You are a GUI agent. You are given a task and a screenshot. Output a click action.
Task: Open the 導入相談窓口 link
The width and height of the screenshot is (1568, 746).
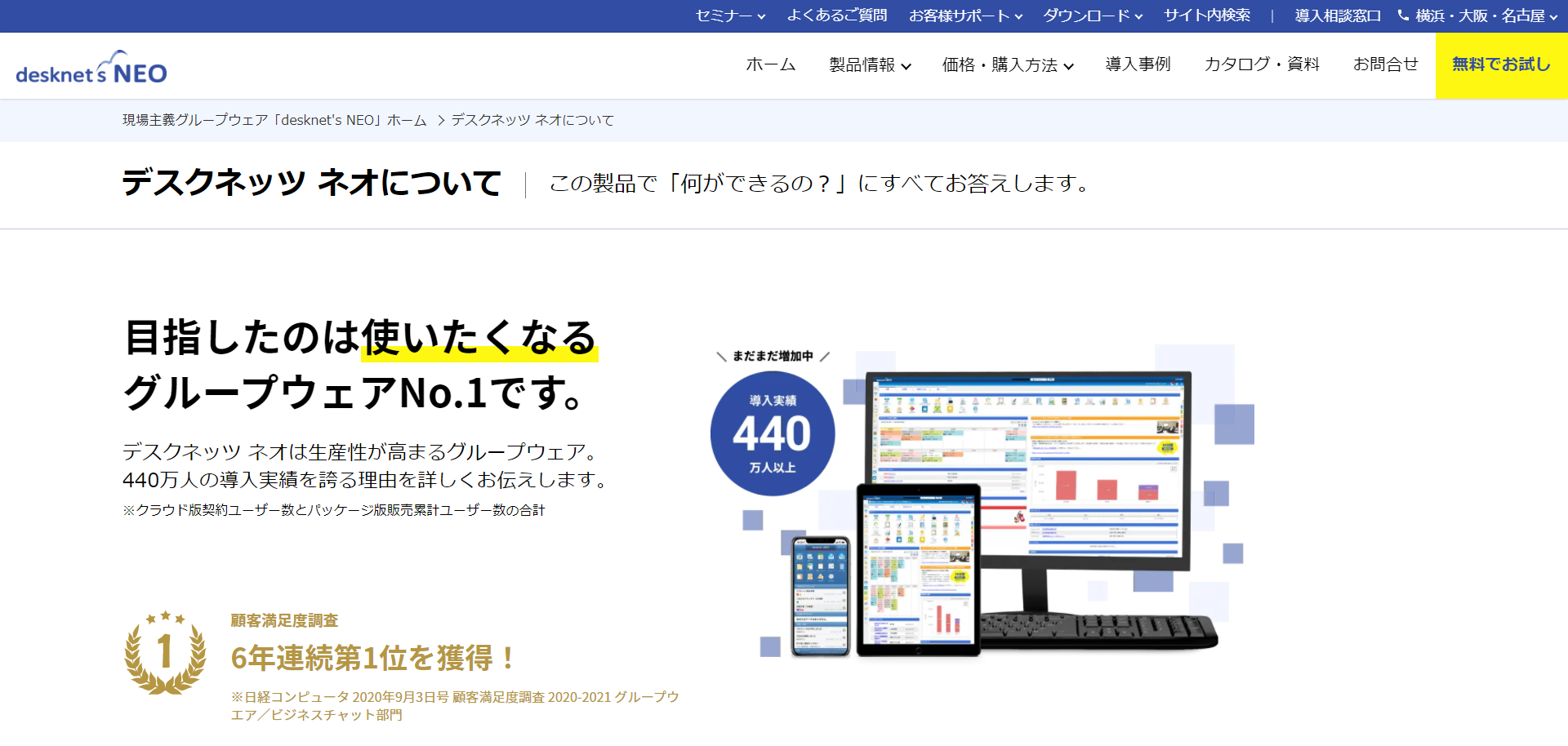[x=1338, y=16]
